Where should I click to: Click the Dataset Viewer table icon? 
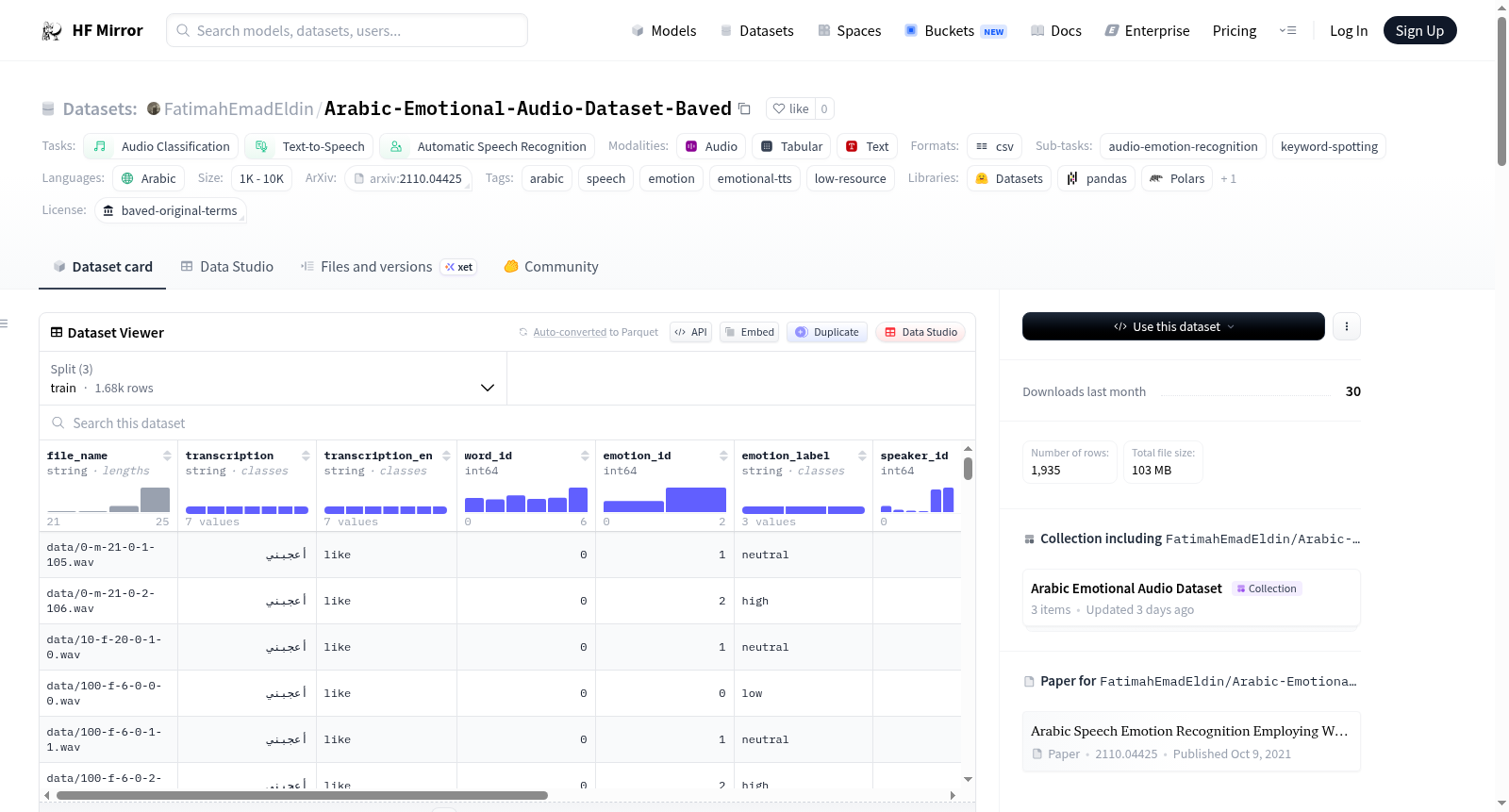(57, 332)
